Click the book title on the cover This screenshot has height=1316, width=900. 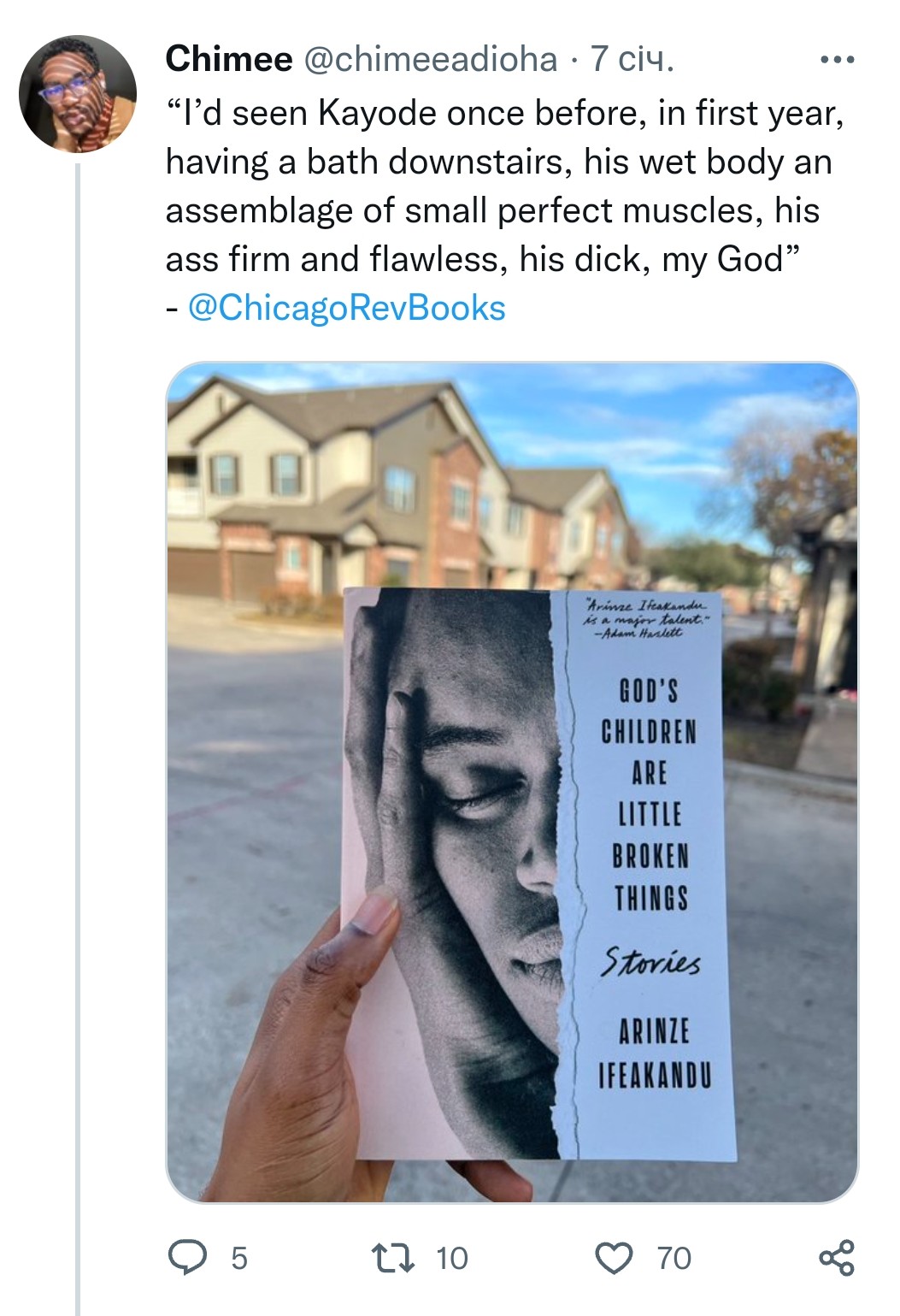(650, 794)
